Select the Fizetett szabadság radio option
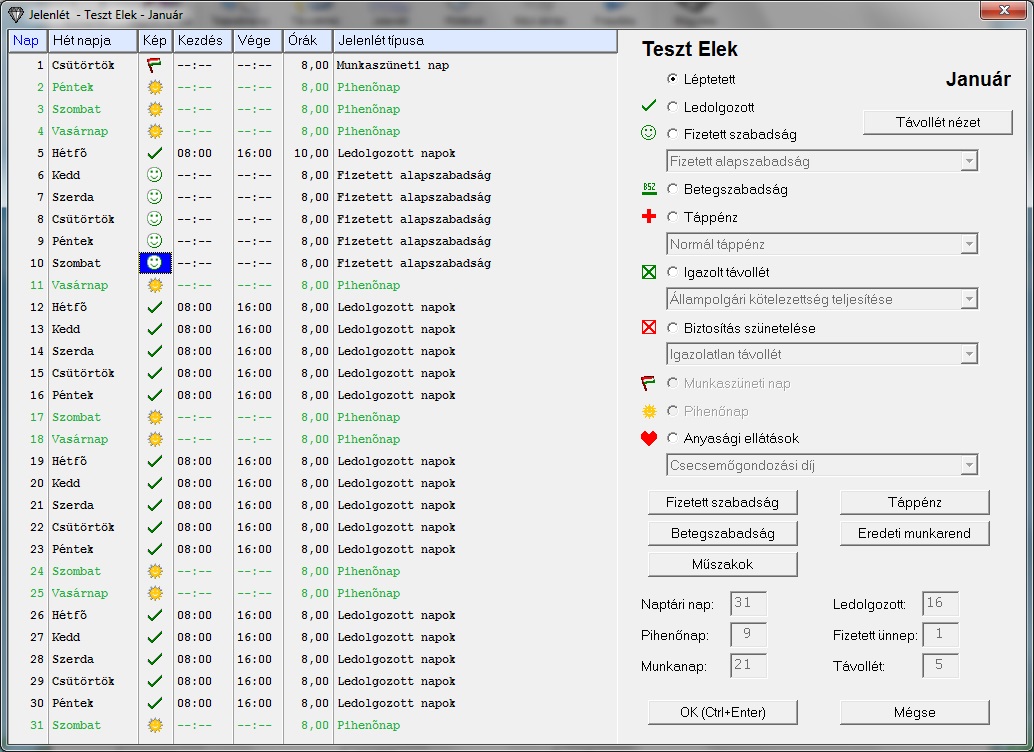Screen dimensions: 1034x752 (672, 134)
